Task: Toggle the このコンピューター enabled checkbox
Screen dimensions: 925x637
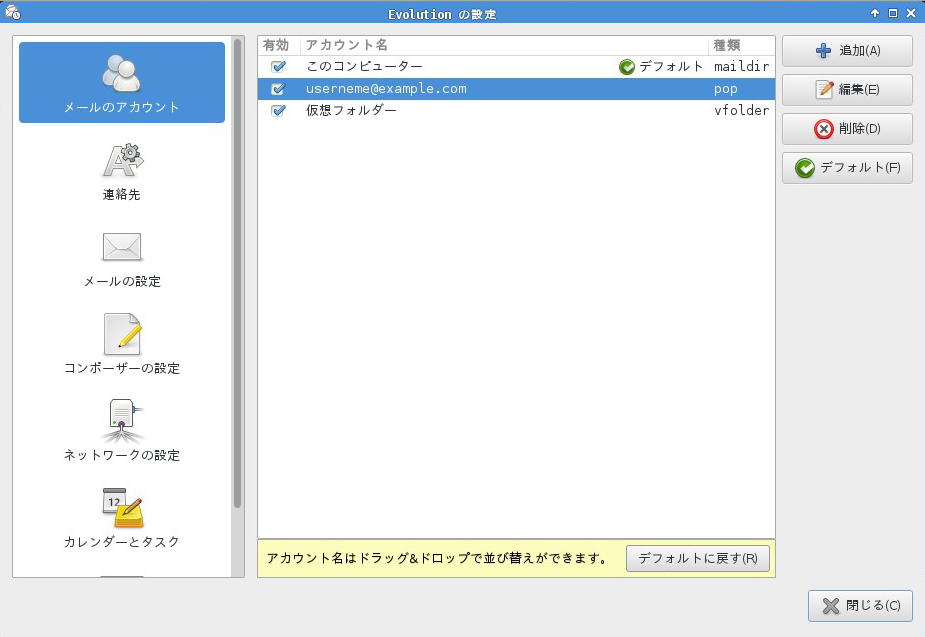Action: pos(278,67)
